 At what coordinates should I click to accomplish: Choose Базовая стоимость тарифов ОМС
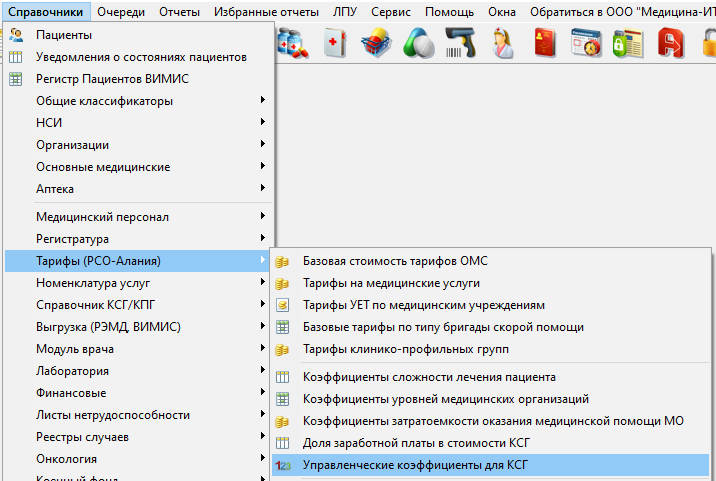point(395,261)
